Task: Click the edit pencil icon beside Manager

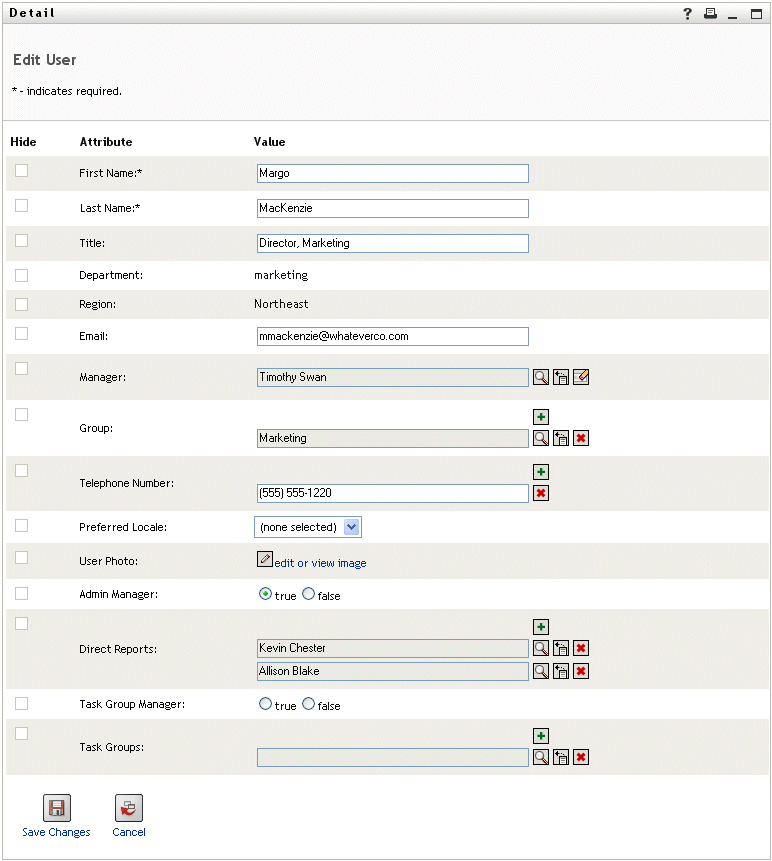Action: 581,377
